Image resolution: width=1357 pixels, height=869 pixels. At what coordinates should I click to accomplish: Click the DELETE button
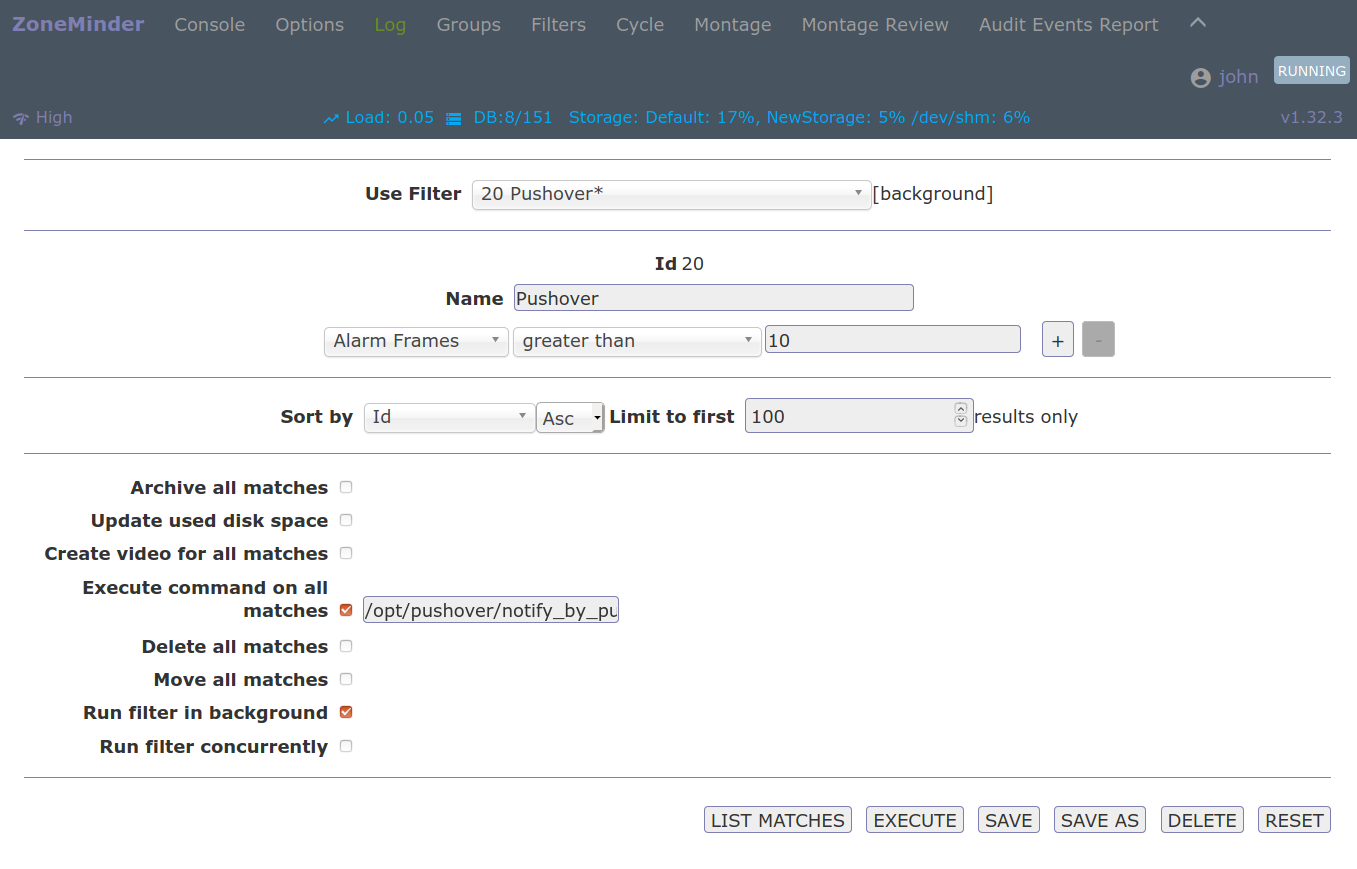click(x=1202, y=820)
